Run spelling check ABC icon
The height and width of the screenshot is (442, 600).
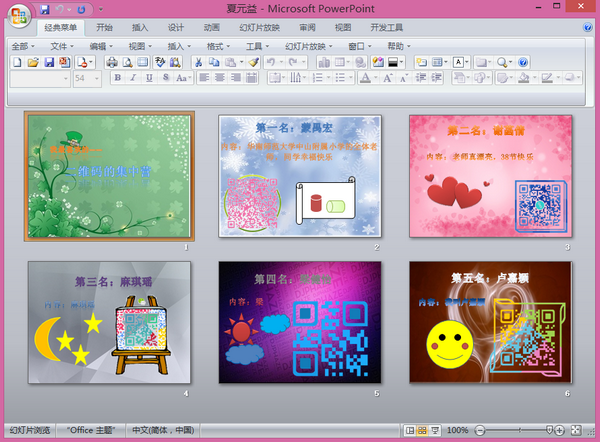pyautogui.click(x=160, y=62)
